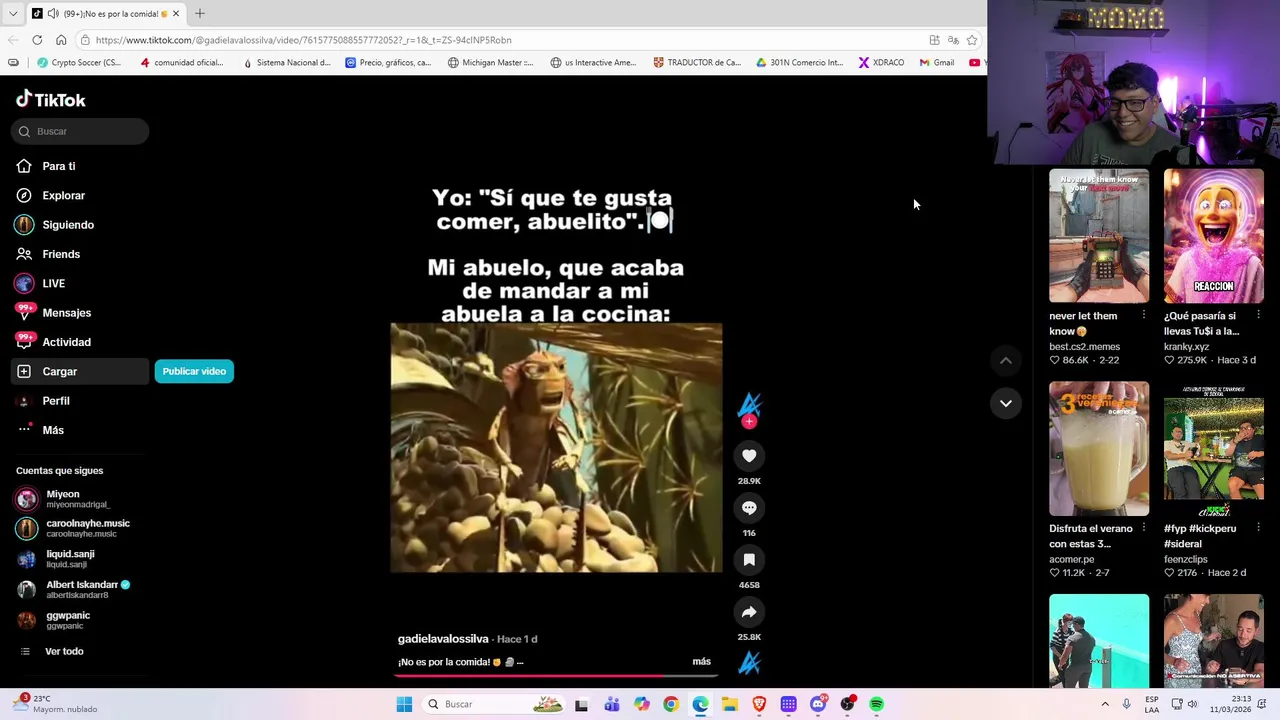The width and height of the screenshot is (1280, 720).
Task: Open the comments icon showing 116
Action: pyautogui.click(x=749, y=508)
